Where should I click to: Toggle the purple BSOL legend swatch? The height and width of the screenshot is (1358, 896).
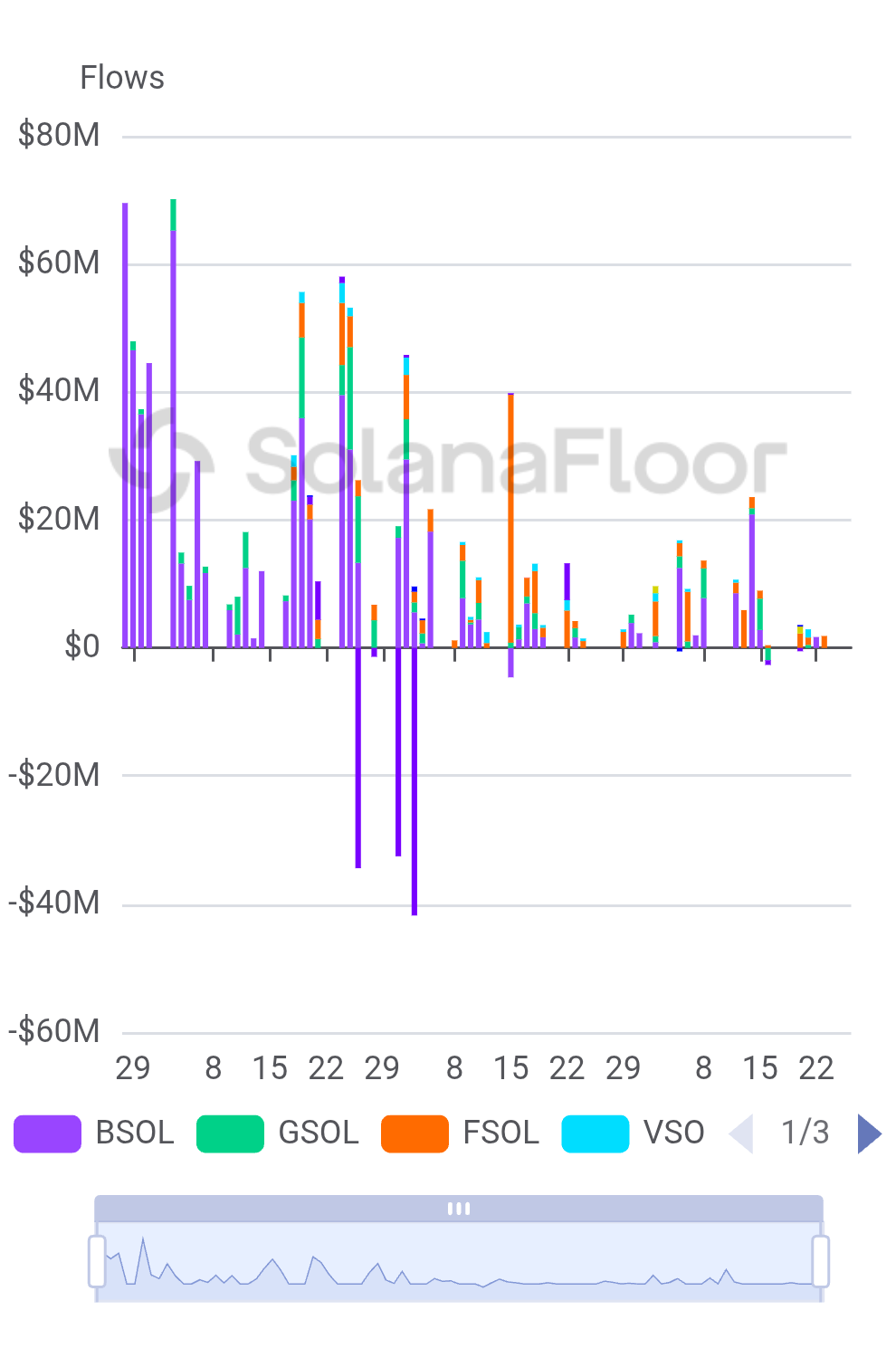coord(47,1133)
